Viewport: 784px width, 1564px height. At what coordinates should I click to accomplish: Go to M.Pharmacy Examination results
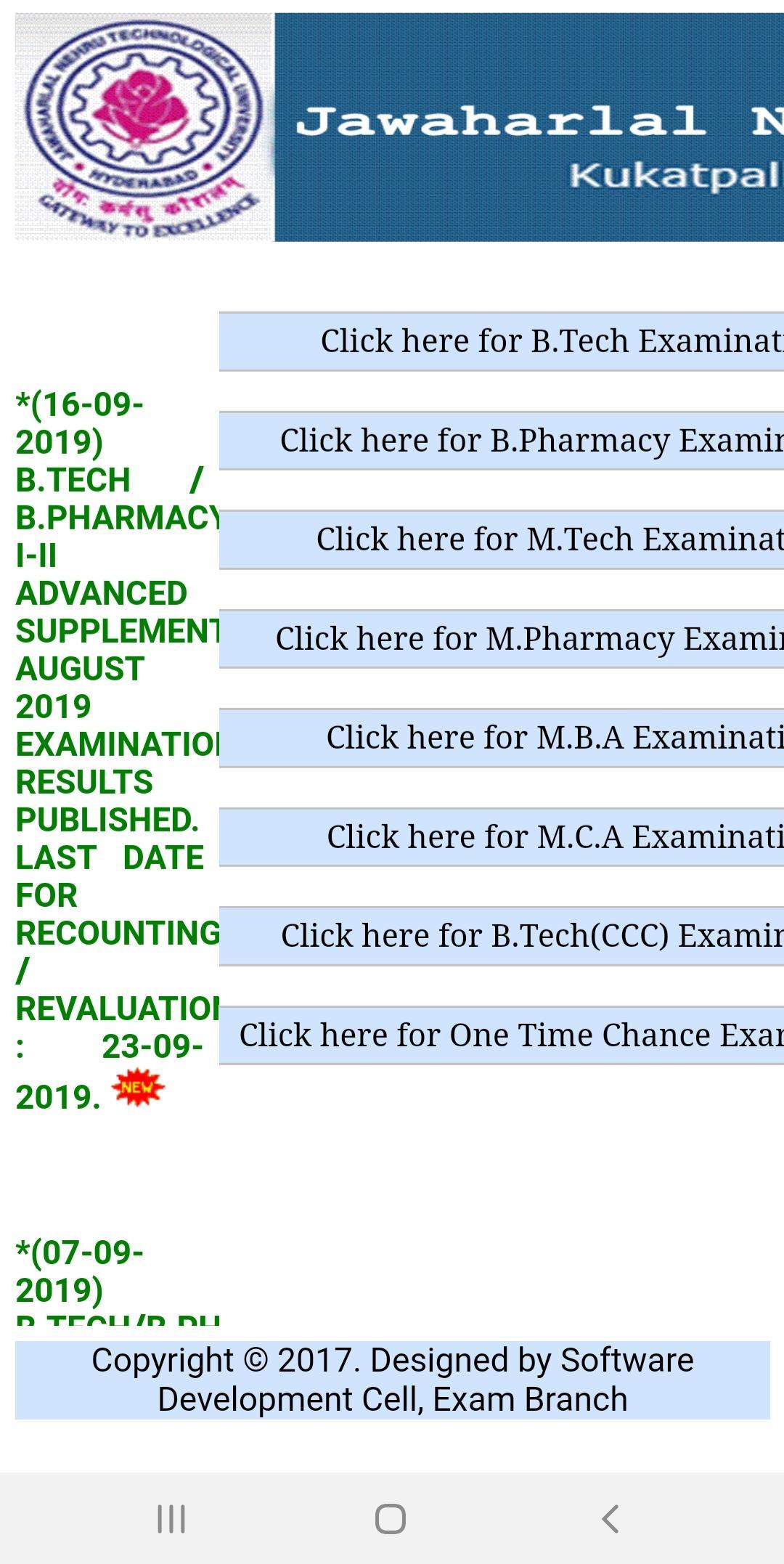(x=502, y=639)
